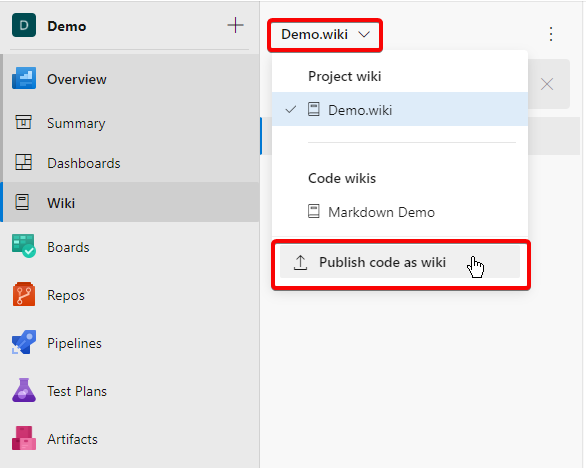Dismiss the panel with the X button
Screen dimensions: 586x468
point(547,84)
